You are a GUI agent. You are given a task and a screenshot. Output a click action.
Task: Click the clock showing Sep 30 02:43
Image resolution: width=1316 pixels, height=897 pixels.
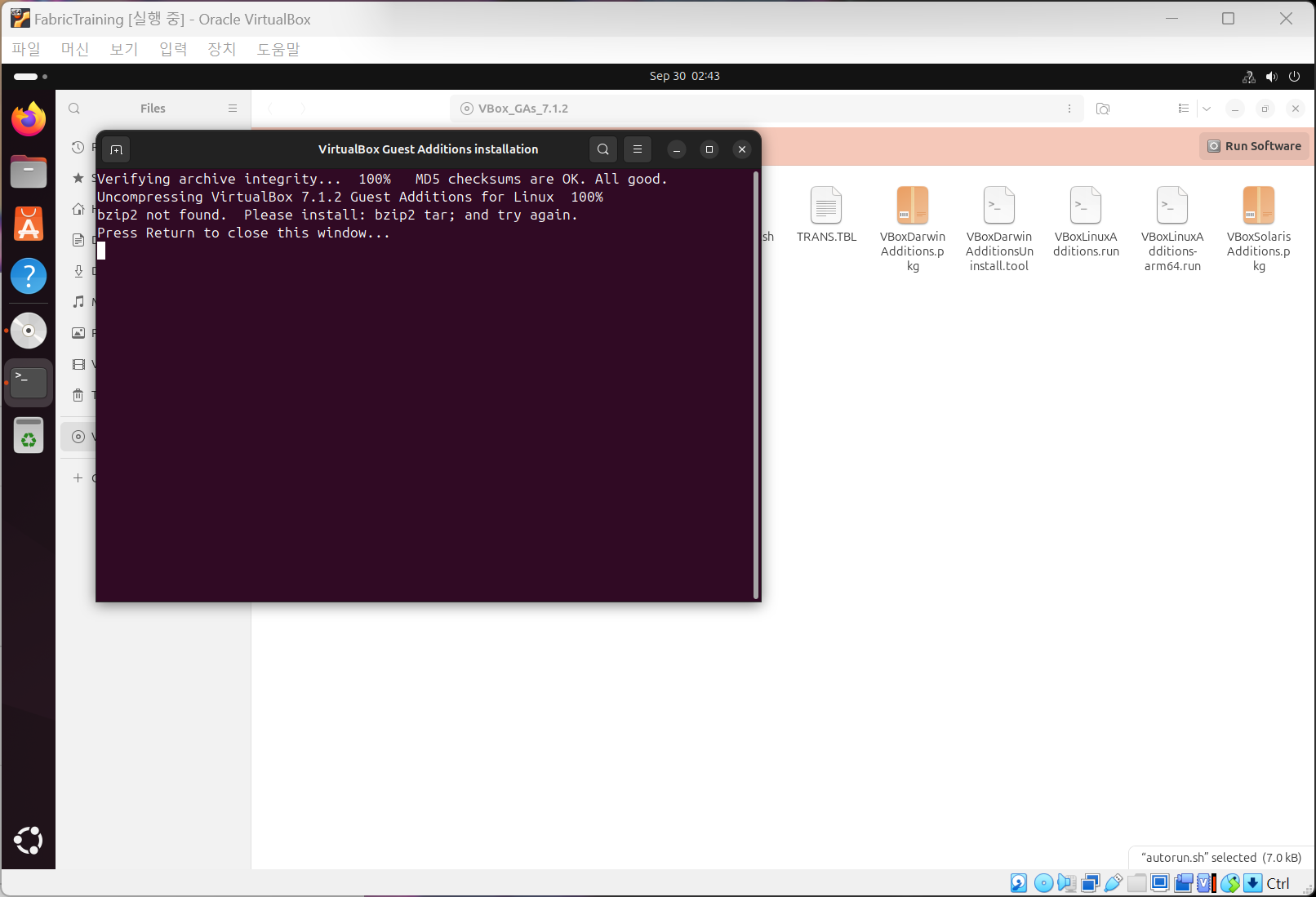pyautogui.click(x=685, y=76)
